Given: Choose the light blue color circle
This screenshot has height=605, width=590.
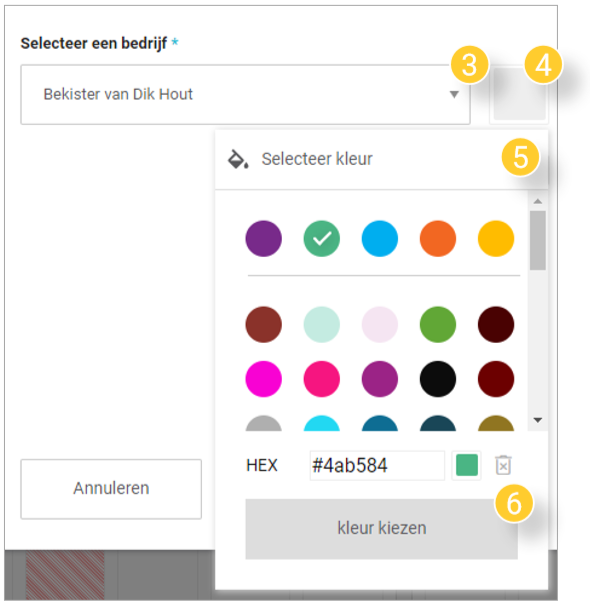Looking at the screenshot, I should click(380, 238).
